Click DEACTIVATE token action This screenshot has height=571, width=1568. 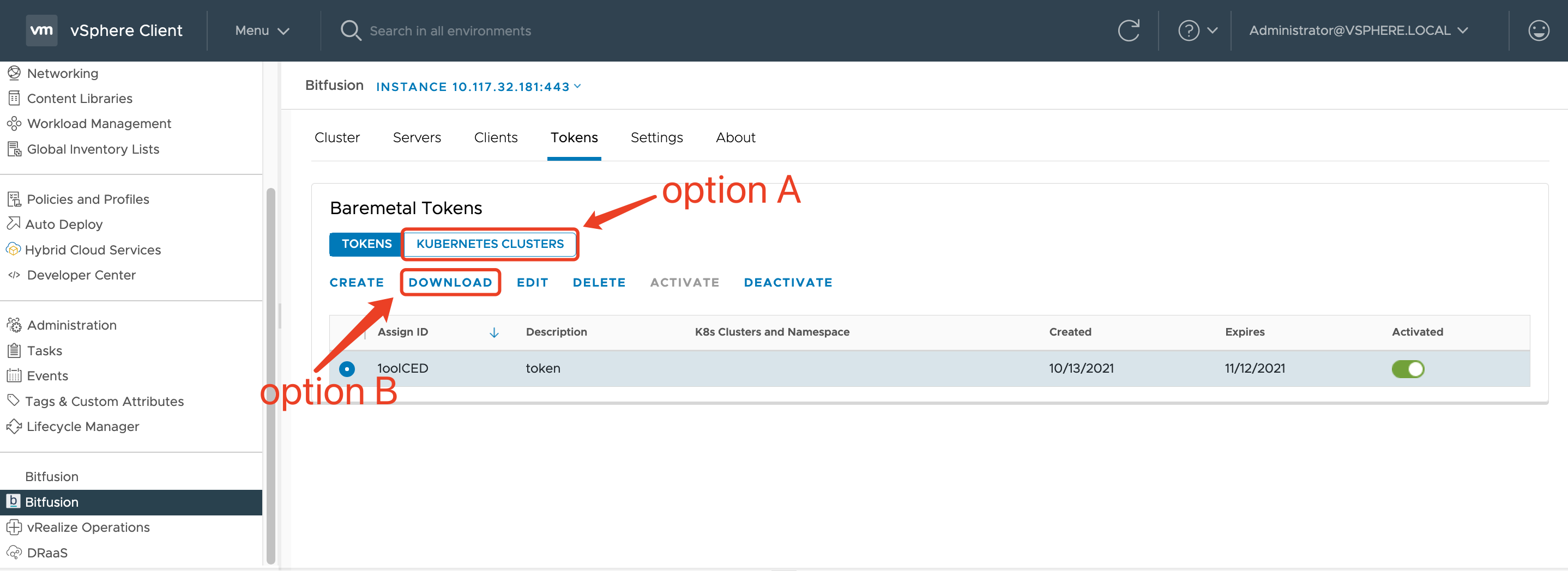(x=788, y=282)
